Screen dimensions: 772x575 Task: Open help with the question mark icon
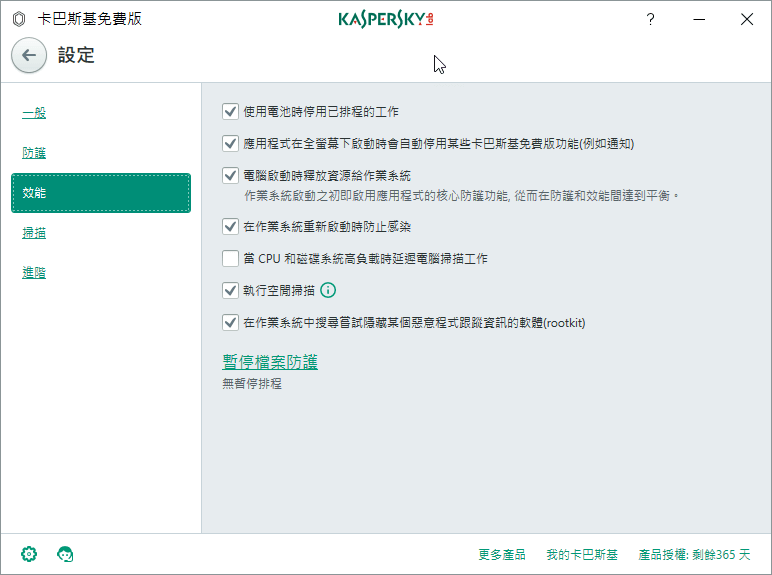pyautogui.click(x=650, y=19)
